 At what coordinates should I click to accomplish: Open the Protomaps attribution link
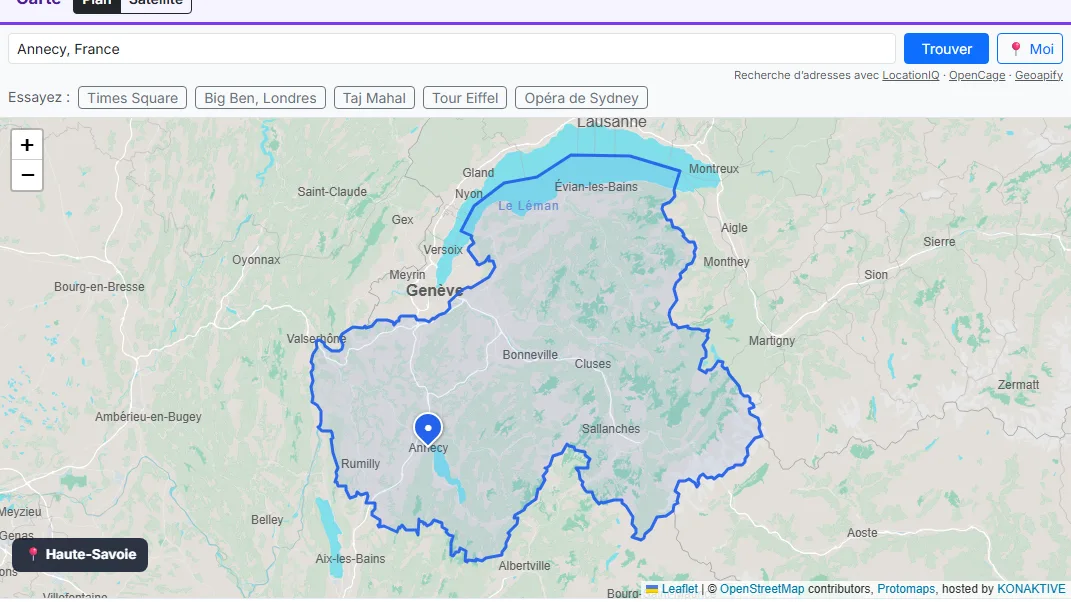click(x=906, y=589)
